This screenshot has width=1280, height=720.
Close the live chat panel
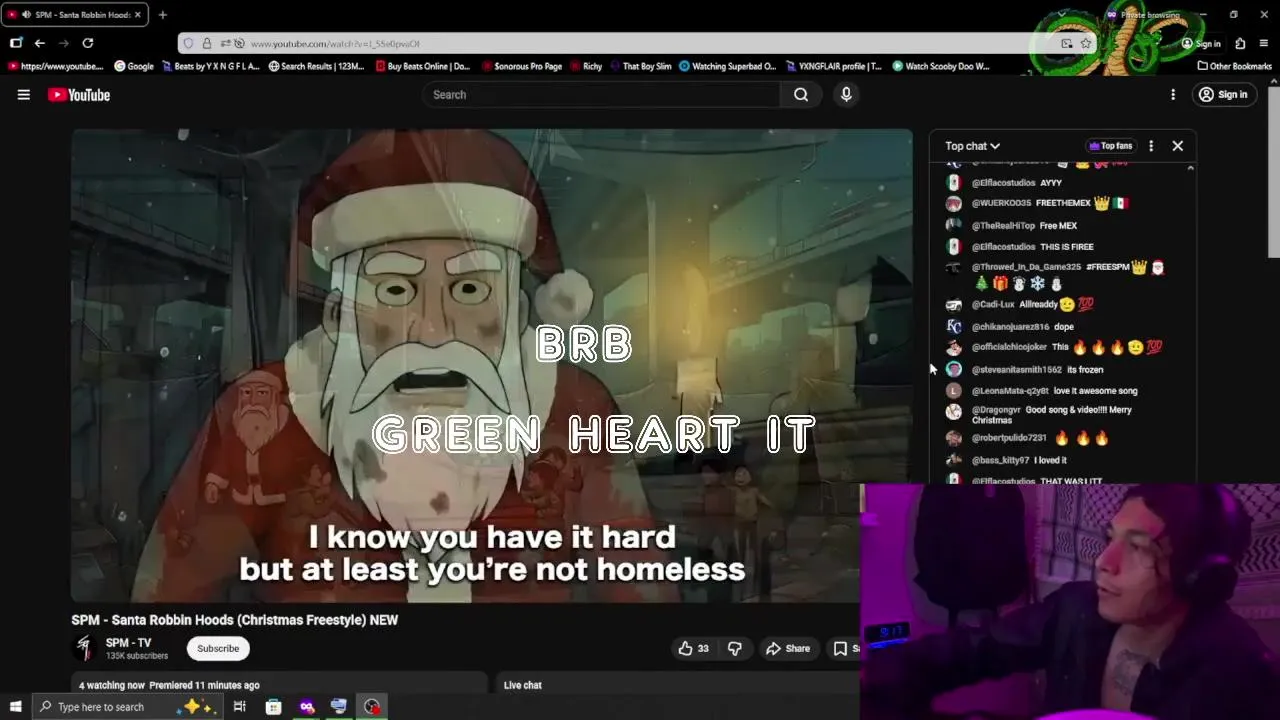pos(1178,146)
